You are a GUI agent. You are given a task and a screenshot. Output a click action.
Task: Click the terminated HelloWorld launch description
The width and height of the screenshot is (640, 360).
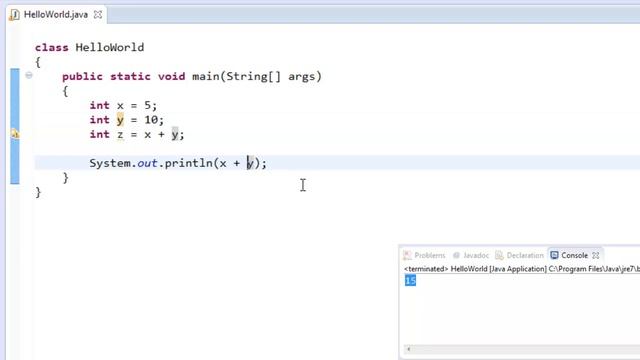pyautogui.click(x=522, y=269)
